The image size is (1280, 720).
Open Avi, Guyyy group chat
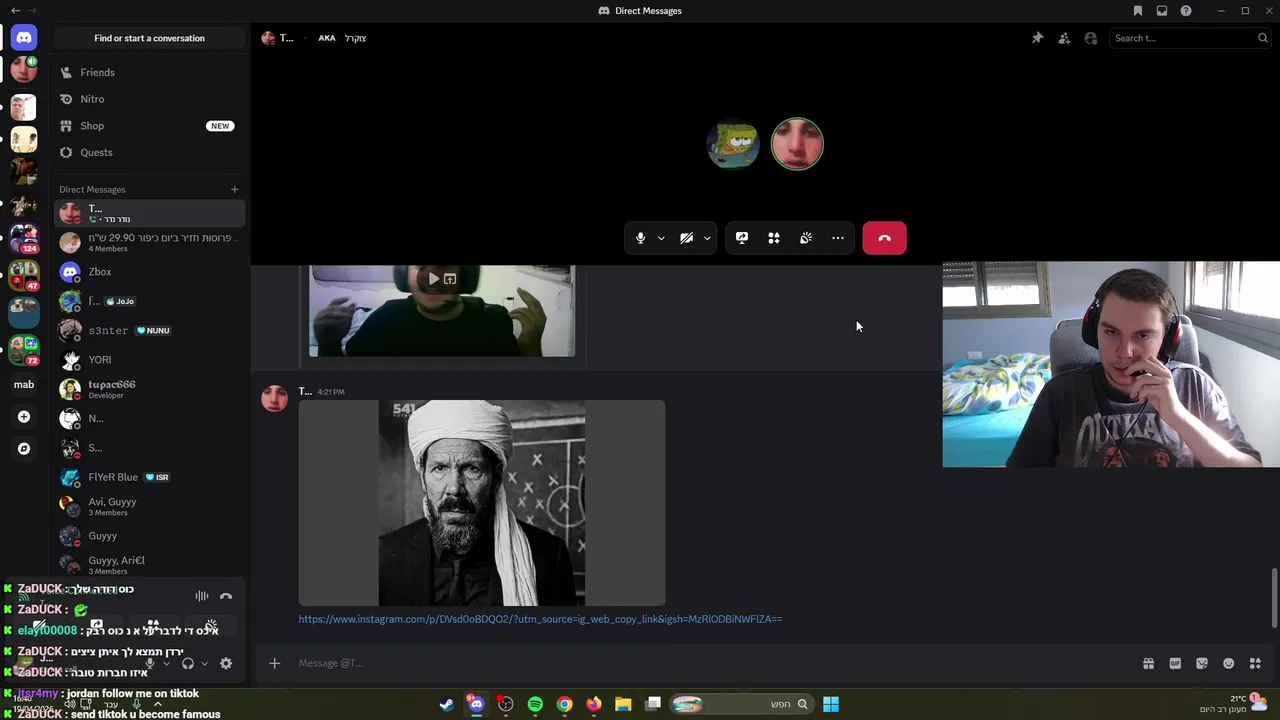pyautogui.click(x=149, y=507)
